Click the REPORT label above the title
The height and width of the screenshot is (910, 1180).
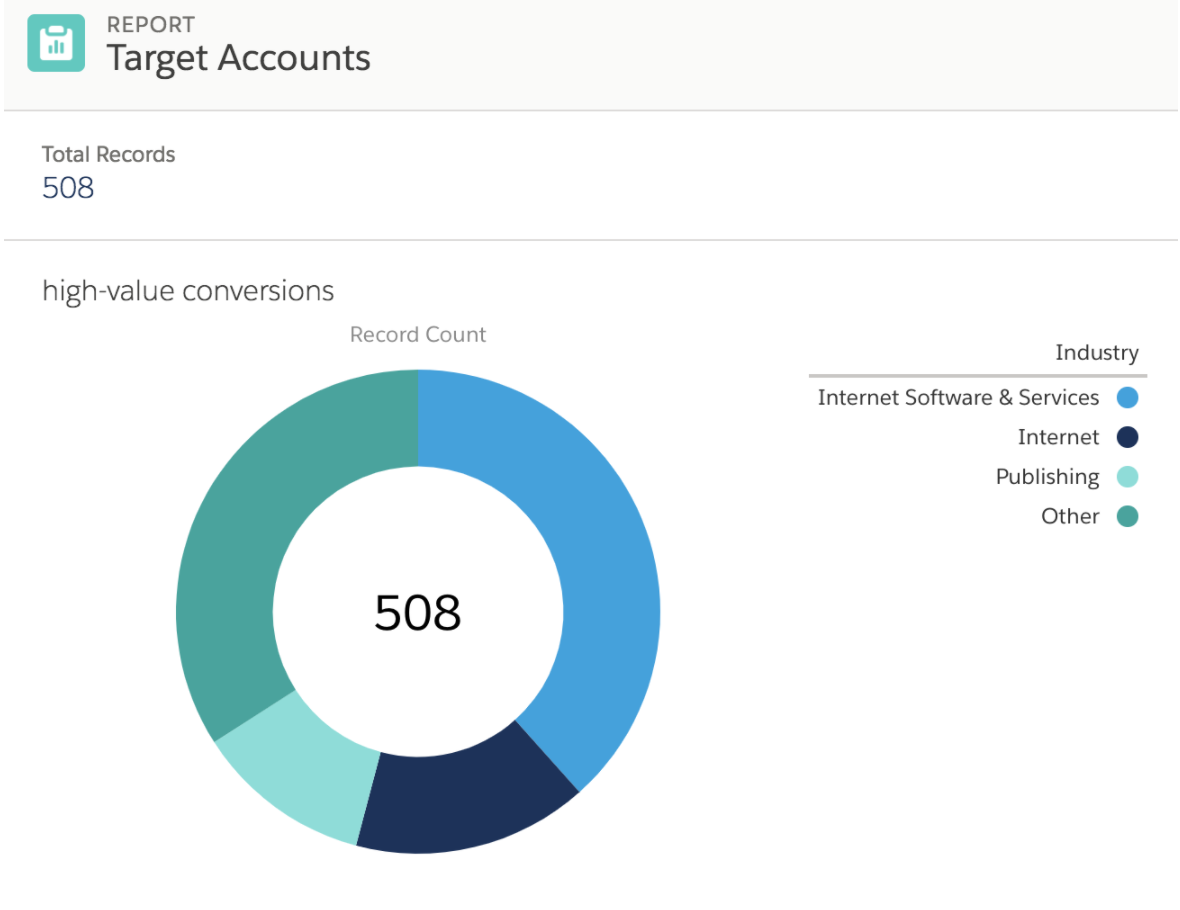click(x=151, y=24)
